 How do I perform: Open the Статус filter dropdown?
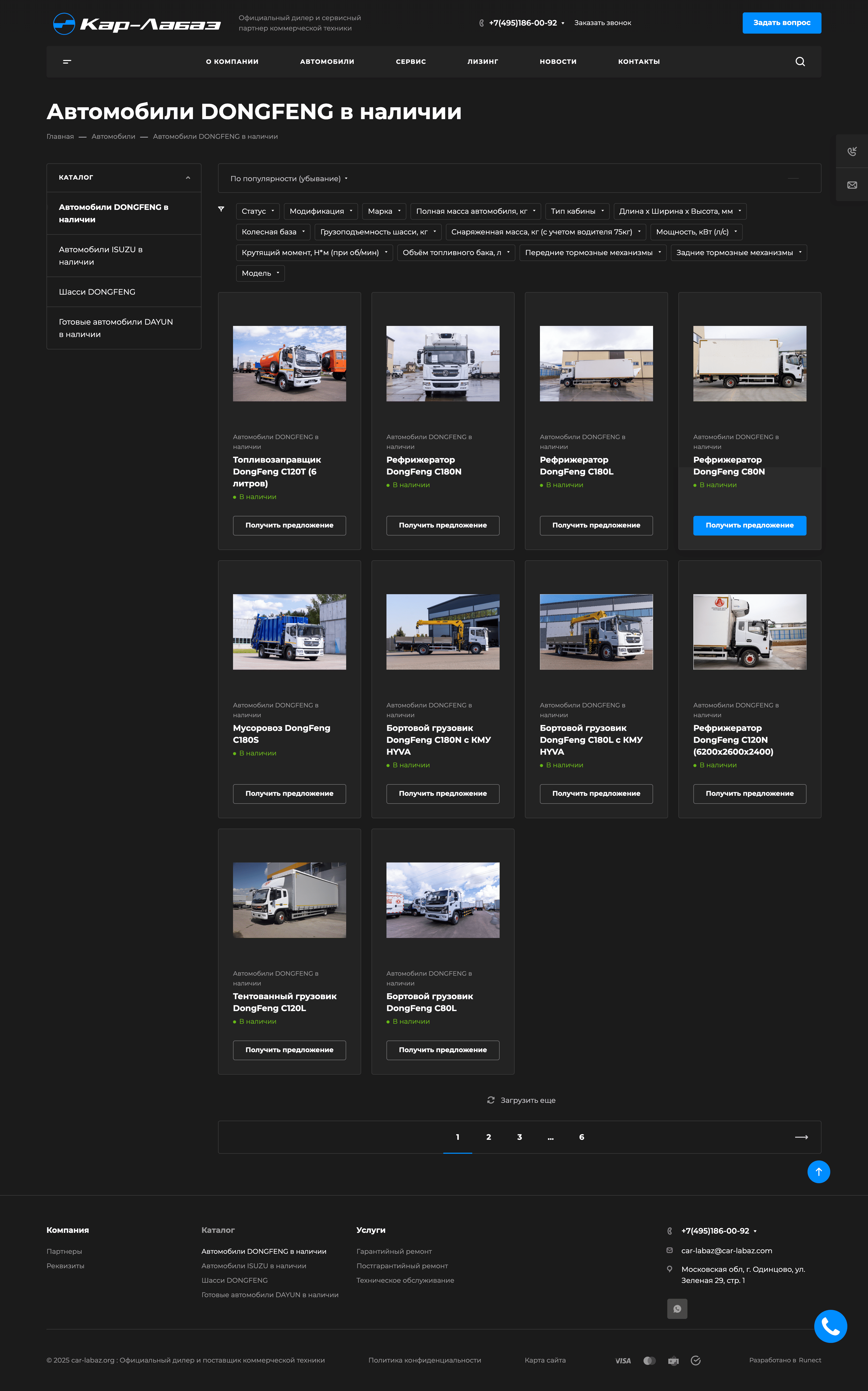[x=258, y=211]
